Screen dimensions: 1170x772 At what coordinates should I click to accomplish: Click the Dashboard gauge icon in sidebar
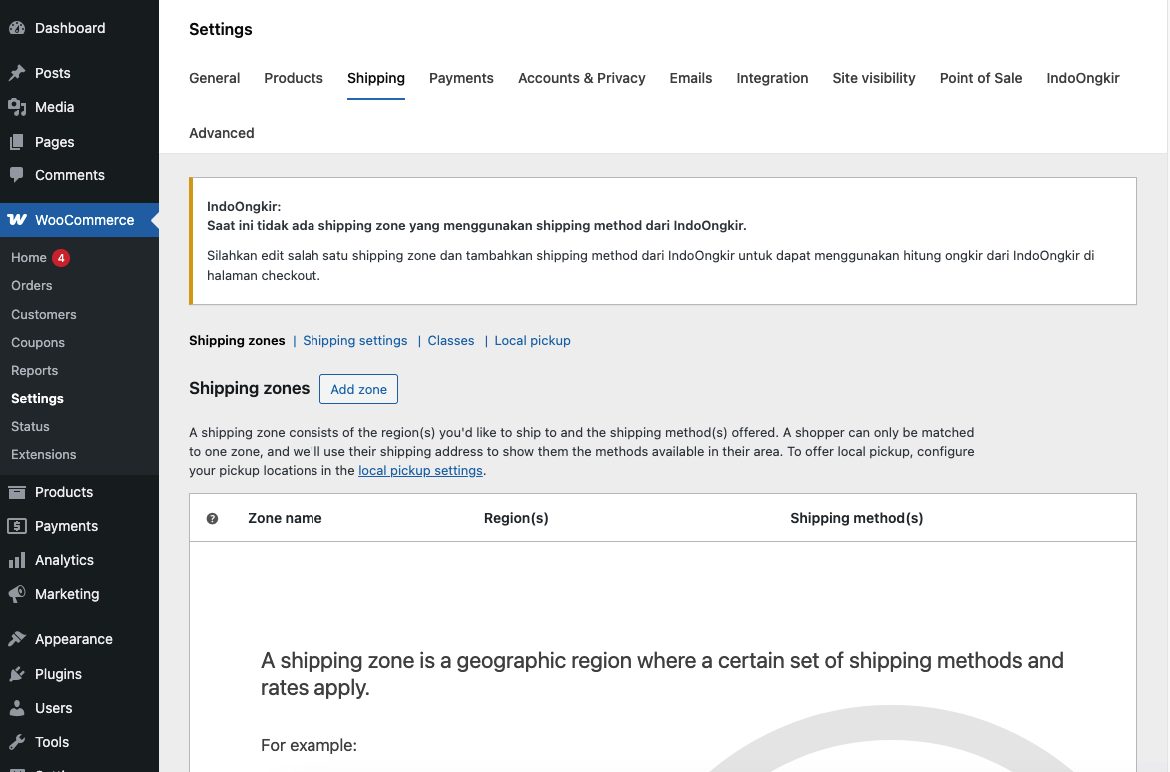coord(17,28)
